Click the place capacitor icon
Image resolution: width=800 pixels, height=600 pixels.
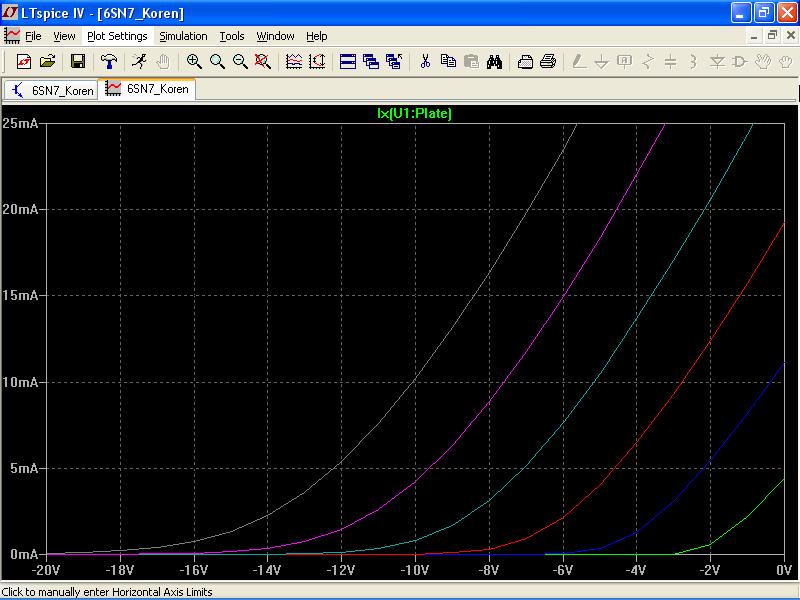(x=670, y=62)
